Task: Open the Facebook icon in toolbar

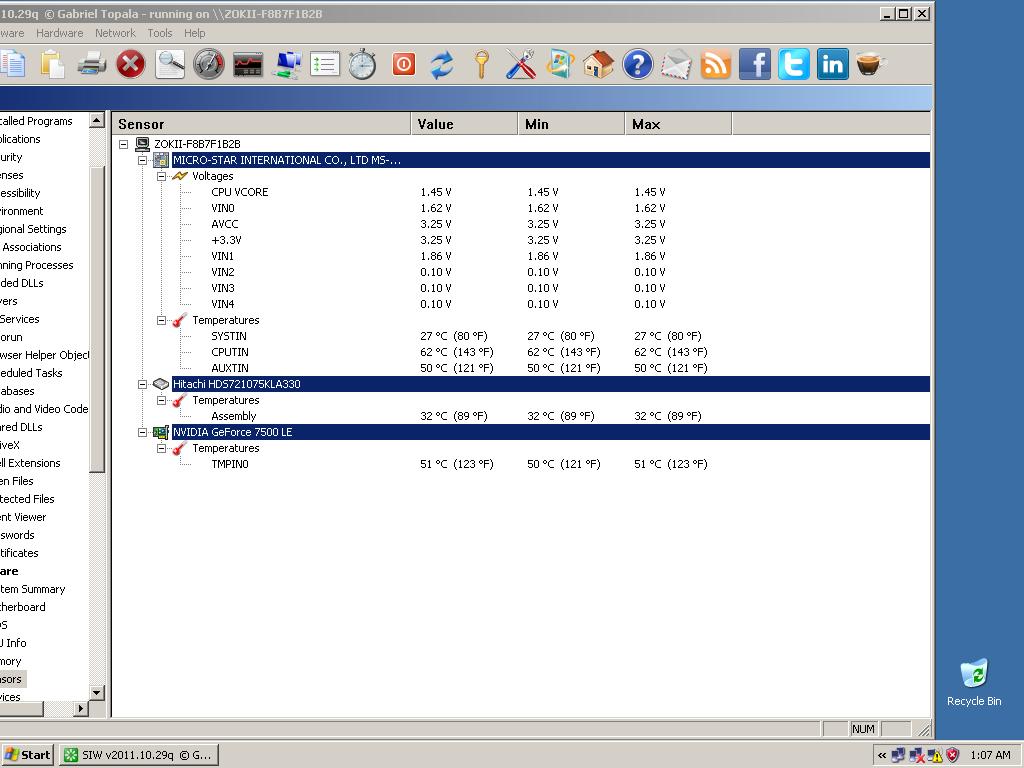Action: click(x=755, y=65)
